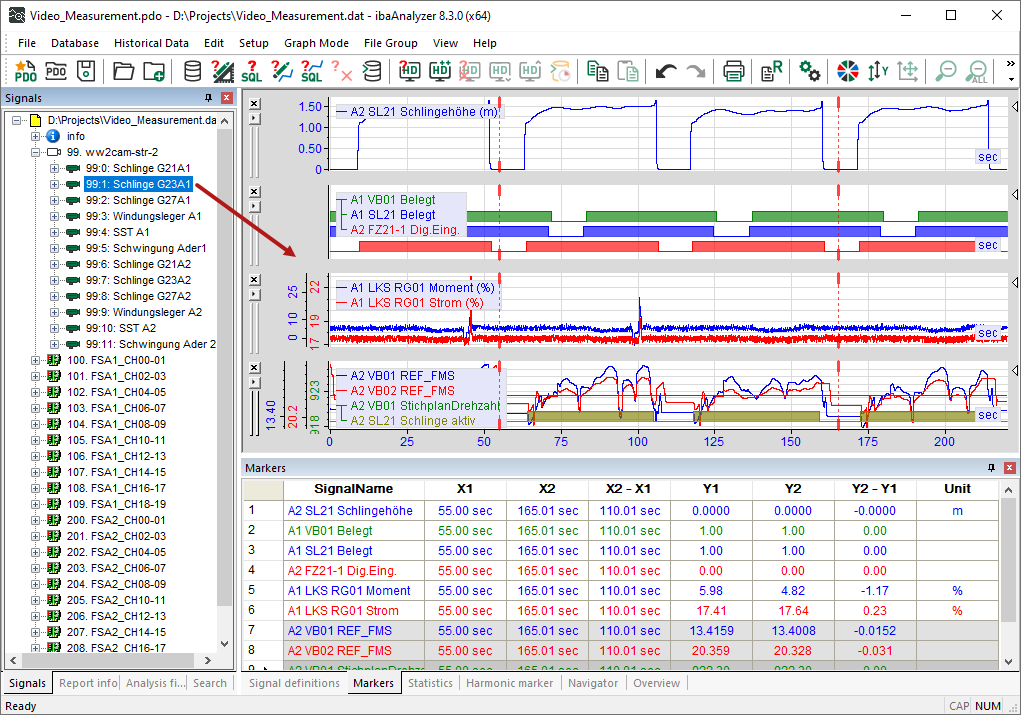Open preferences with the gears icon
The image size is (1021, 715).
pos(810,71)
